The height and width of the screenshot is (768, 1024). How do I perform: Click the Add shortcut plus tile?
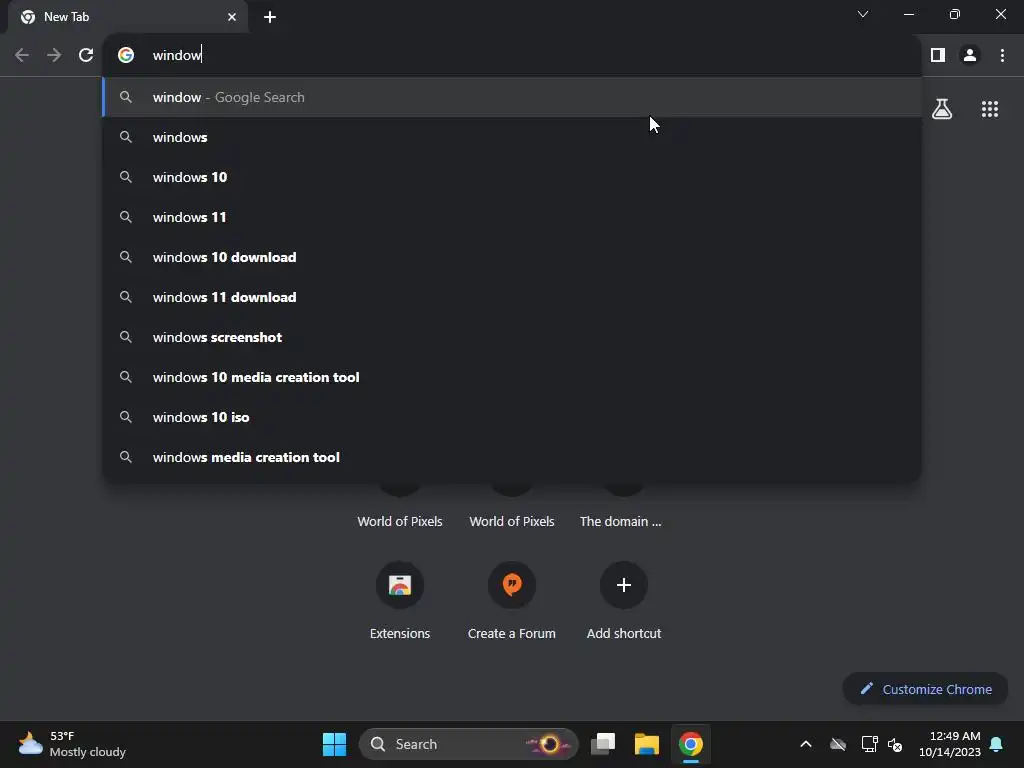pyautogui.click(x=624, y=585)
